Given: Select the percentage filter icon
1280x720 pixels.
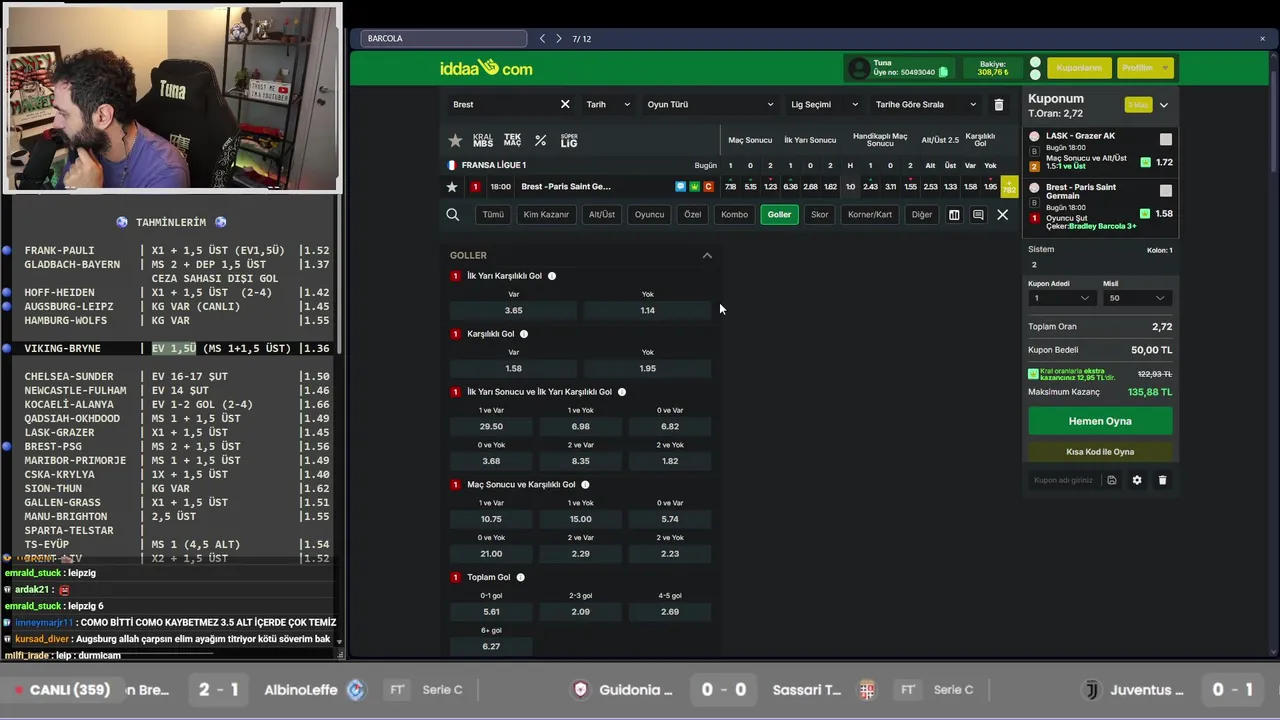Looking at the screenshot, I should tap(541, 141).
